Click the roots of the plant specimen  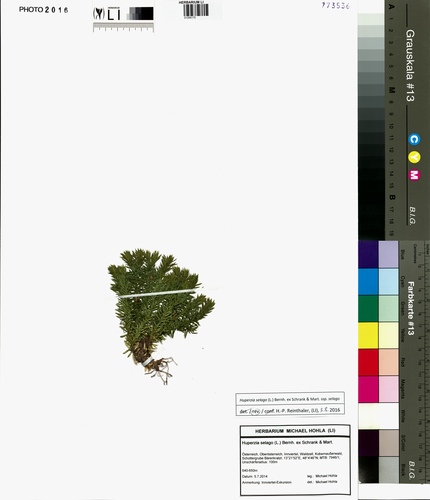coord(161,370)
